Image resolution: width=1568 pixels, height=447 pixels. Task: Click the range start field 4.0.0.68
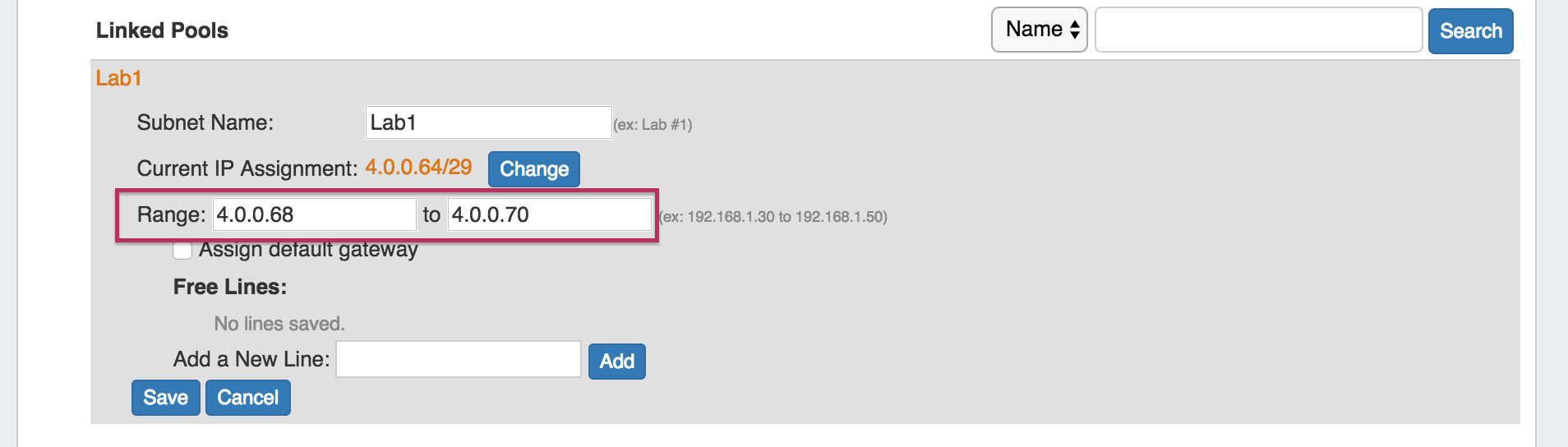(314, 214)
